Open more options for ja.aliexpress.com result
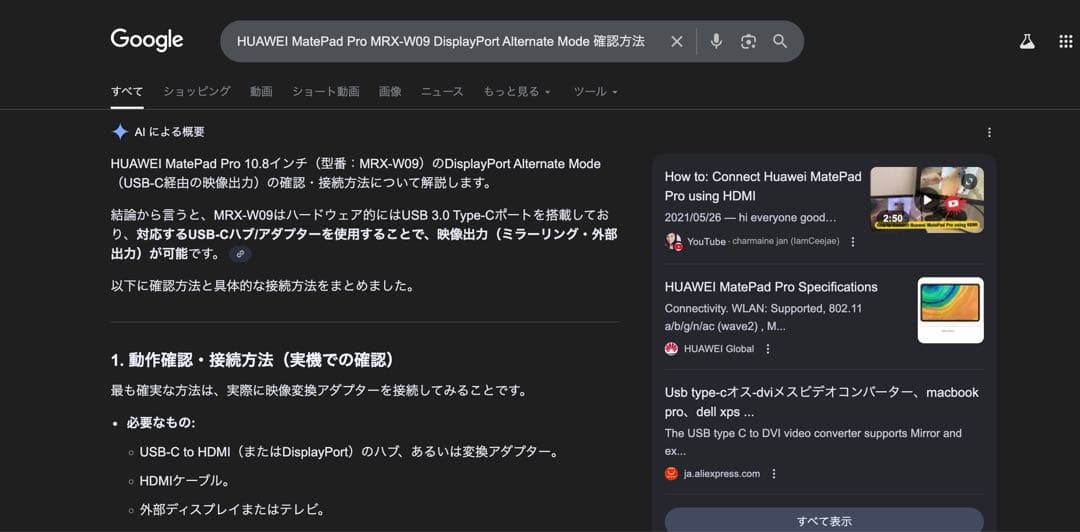 pyautogui.click(x=774, y=474)
